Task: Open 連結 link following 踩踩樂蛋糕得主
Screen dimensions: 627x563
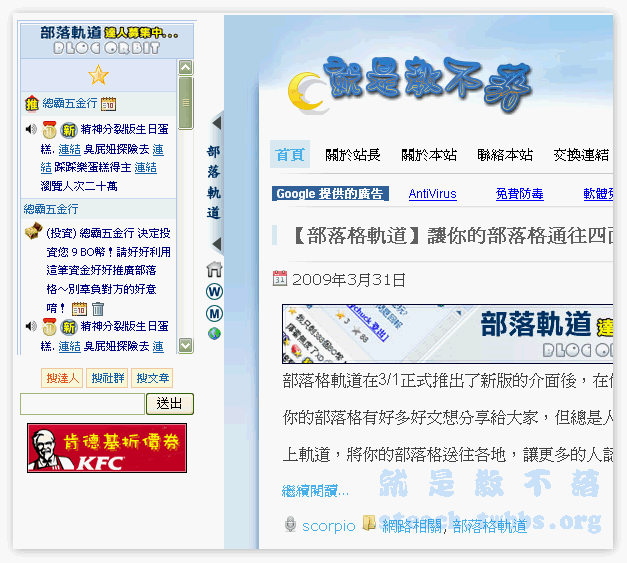Action: coord(146,168)
